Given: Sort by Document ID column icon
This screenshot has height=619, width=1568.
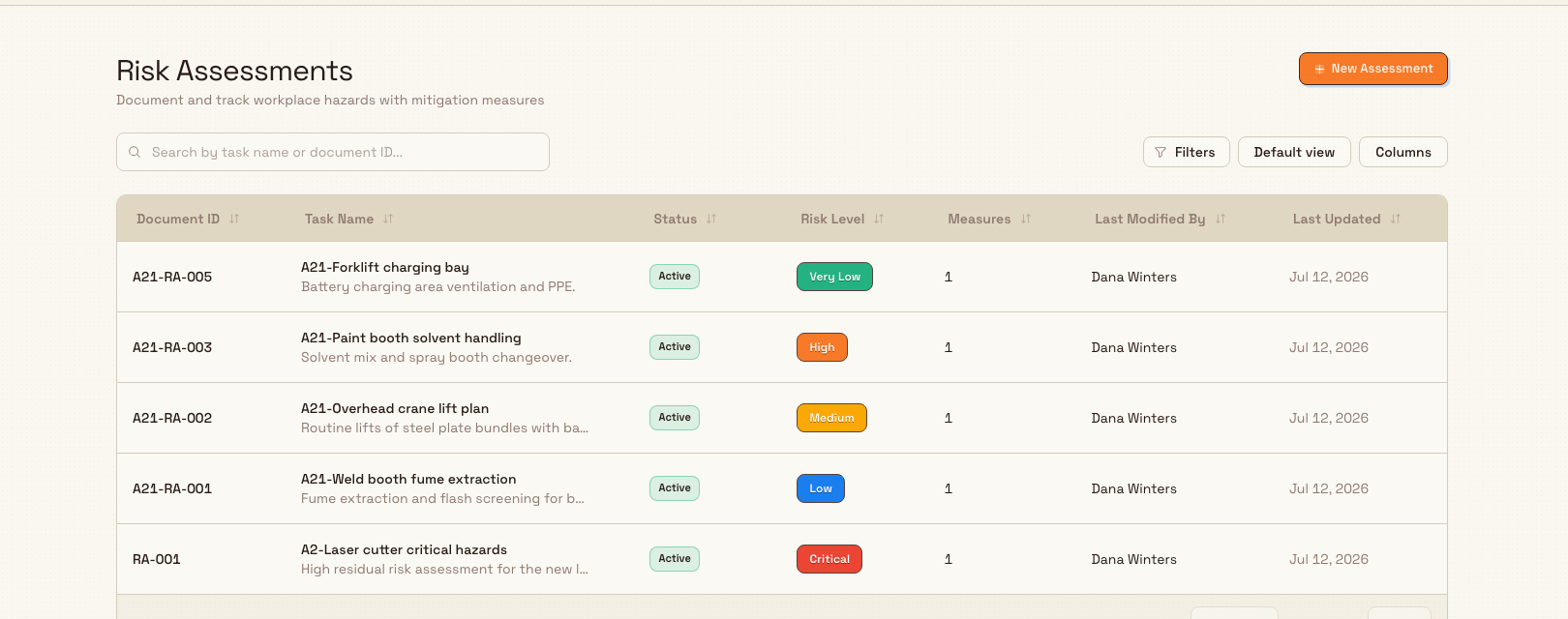Looking at the screenshot, I should [x=234, y=219].
